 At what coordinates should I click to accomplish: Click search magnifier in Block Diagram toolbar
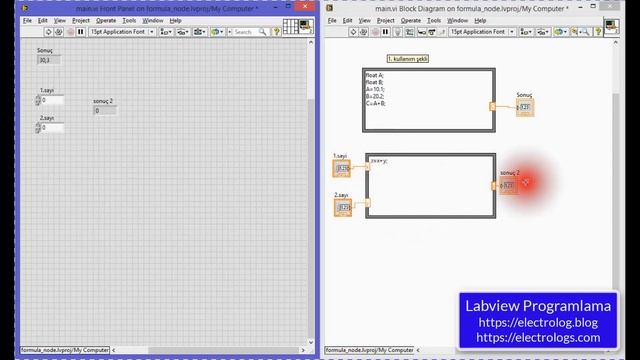point(585,32)
